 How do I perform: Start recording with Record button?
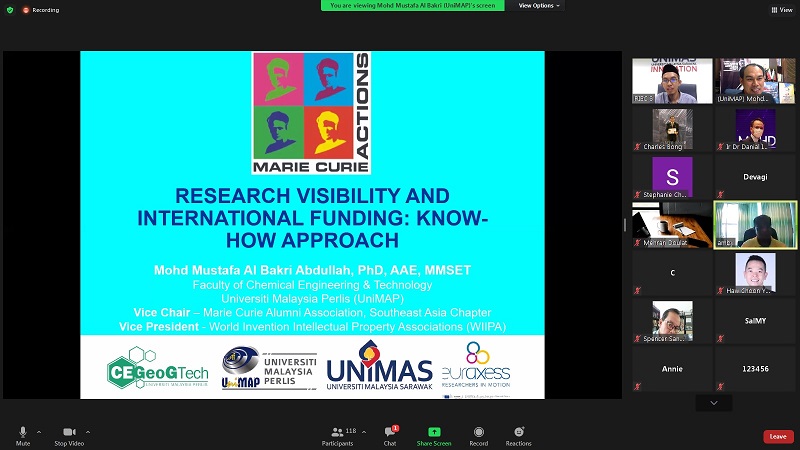click(479, 436)
